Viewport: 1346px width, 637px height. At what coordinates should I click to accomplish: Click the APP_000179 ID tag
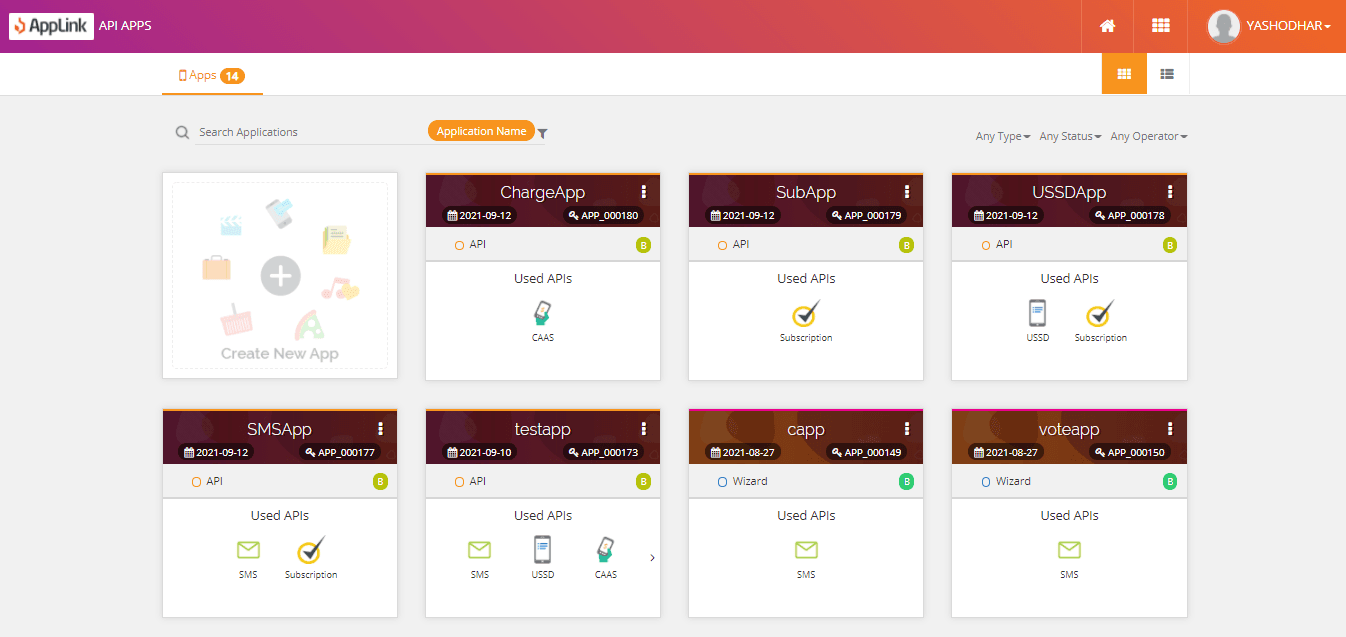(x=865, y=215)
